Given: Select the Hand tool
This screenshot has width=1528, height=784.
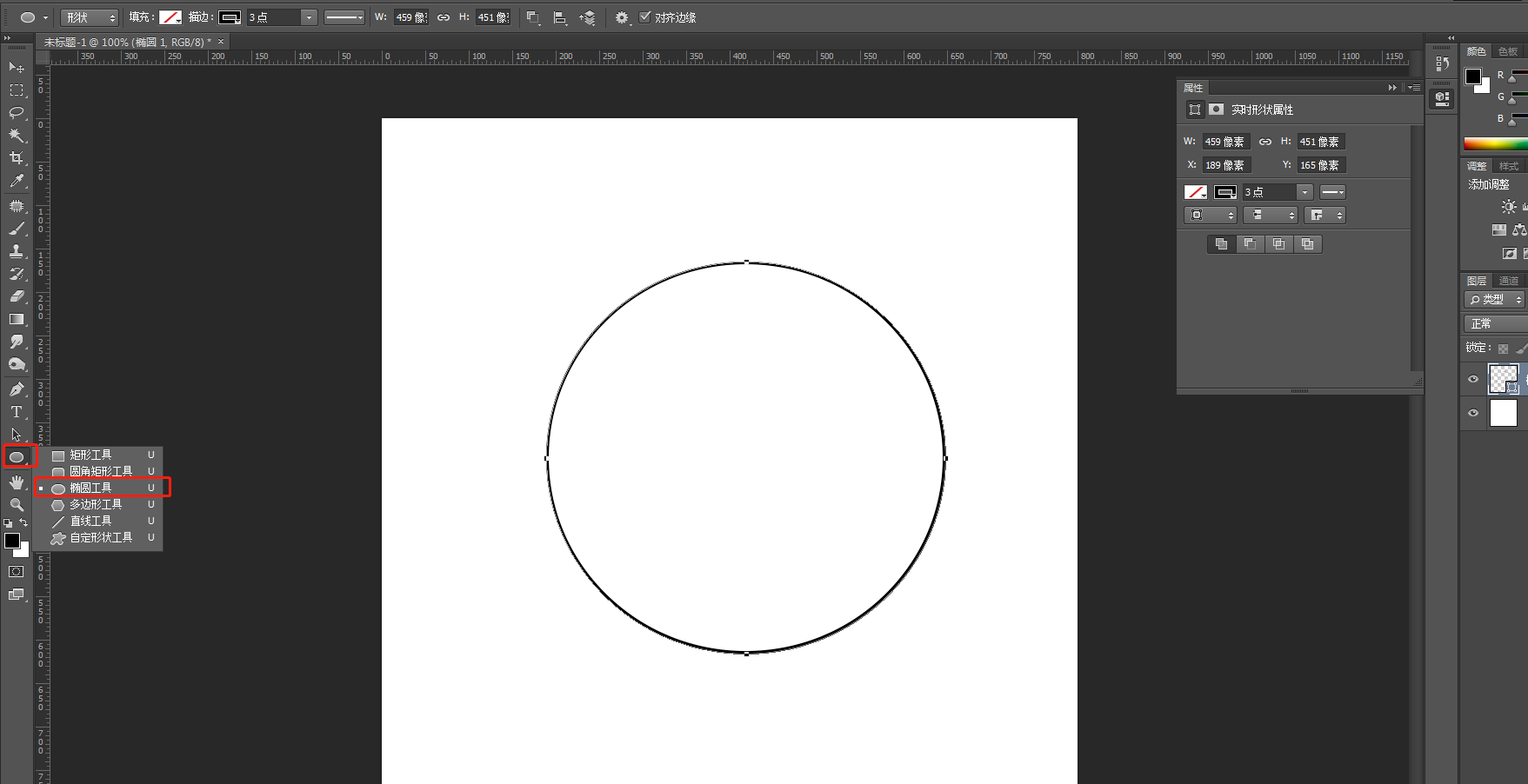Looking at the screenshot, I should pos(16,482).
